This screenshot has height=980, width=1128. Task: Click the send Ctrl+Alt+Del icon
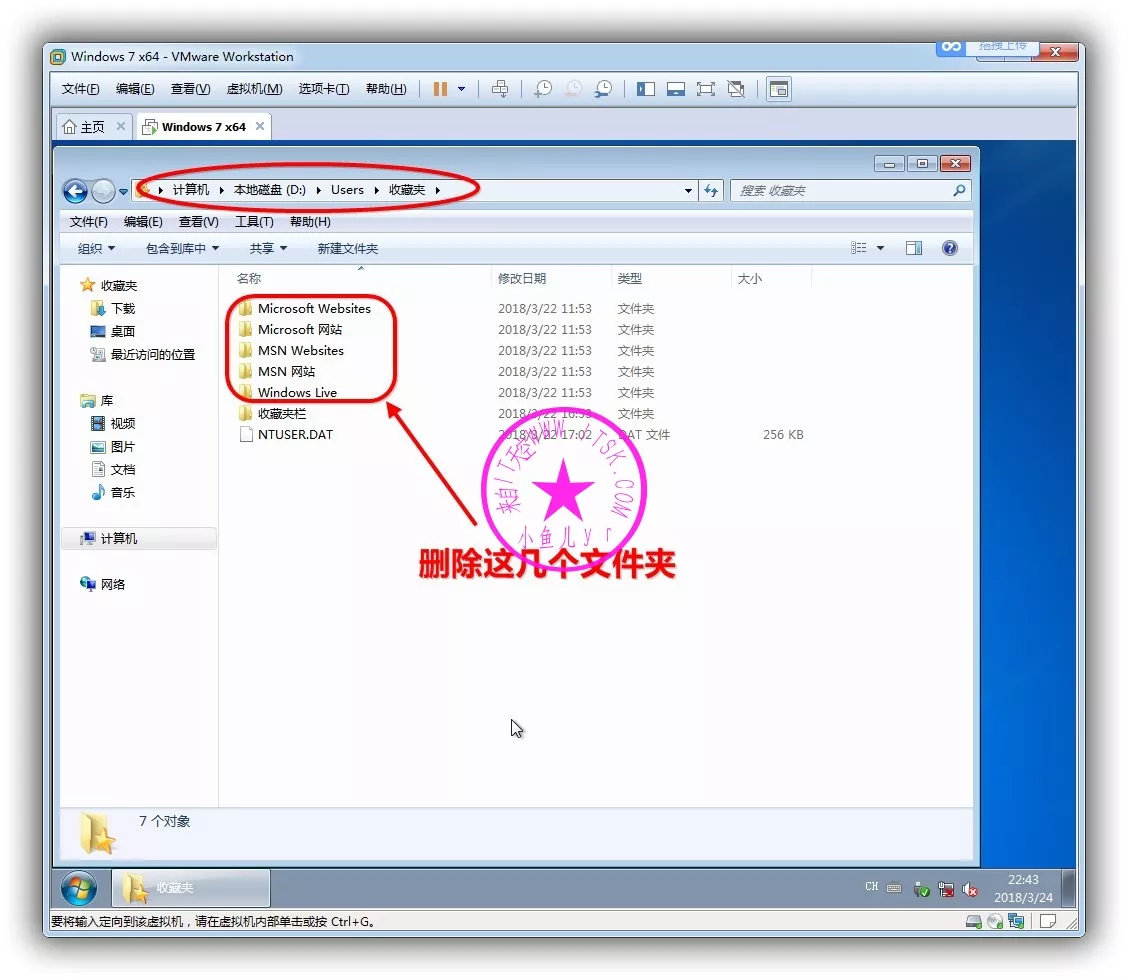(500, 89)
